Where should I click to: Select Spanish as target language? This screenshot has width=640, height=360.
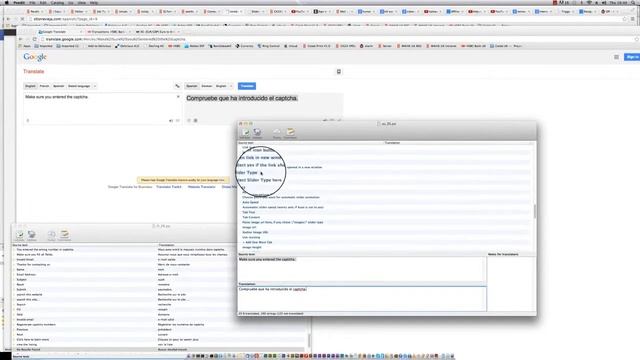(191, 86)
